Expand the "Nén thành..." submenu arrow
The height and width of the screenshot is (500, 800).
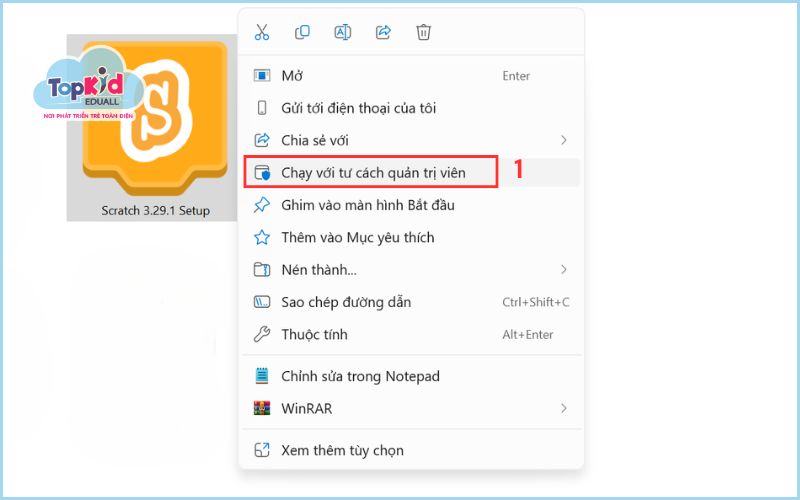564,269
